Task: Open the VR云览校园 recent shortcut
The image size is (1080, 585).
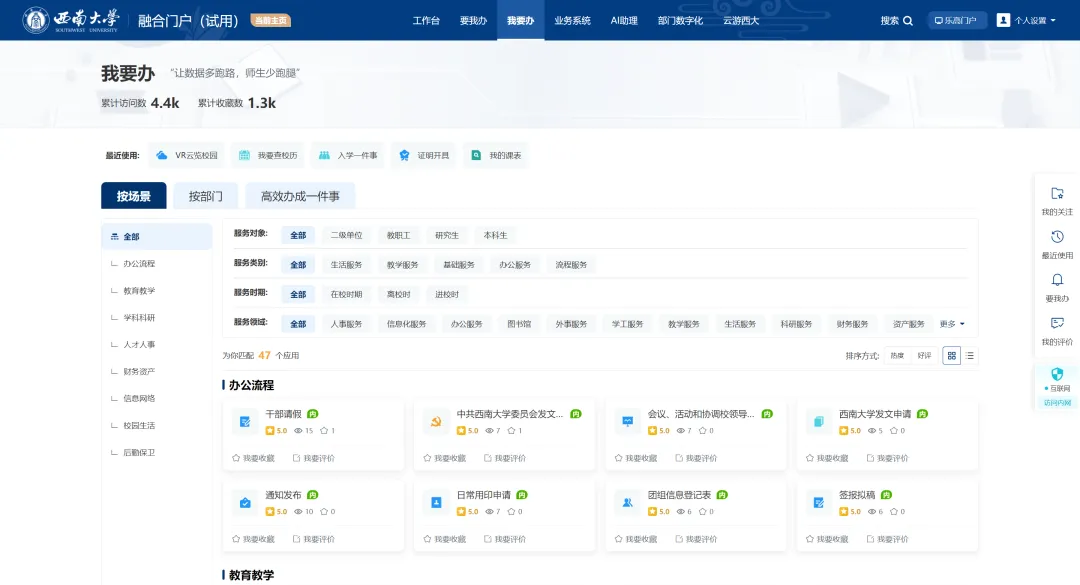Action: [186, 156]
